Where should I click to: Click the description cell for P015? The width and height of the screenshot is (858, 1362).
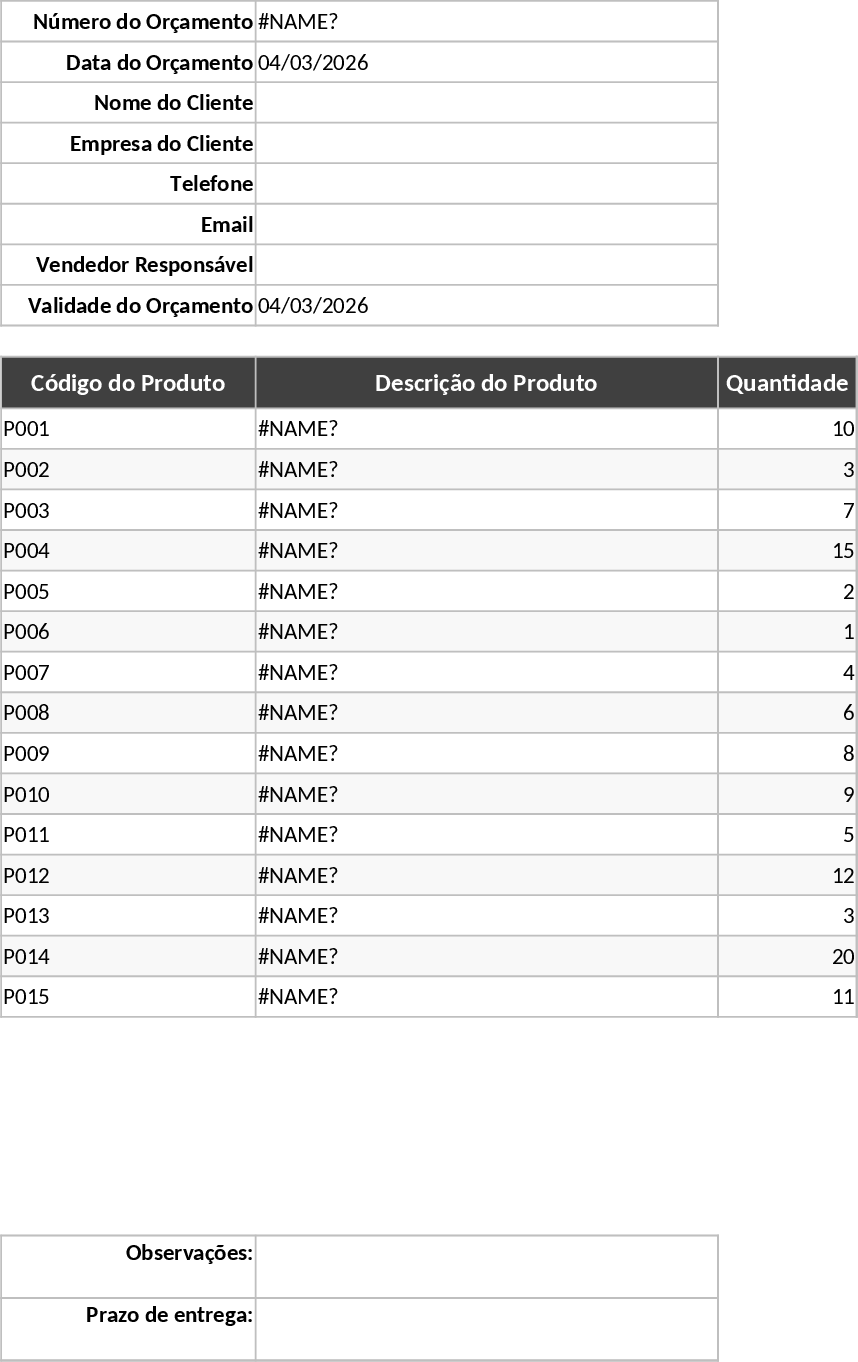[486, 997]
